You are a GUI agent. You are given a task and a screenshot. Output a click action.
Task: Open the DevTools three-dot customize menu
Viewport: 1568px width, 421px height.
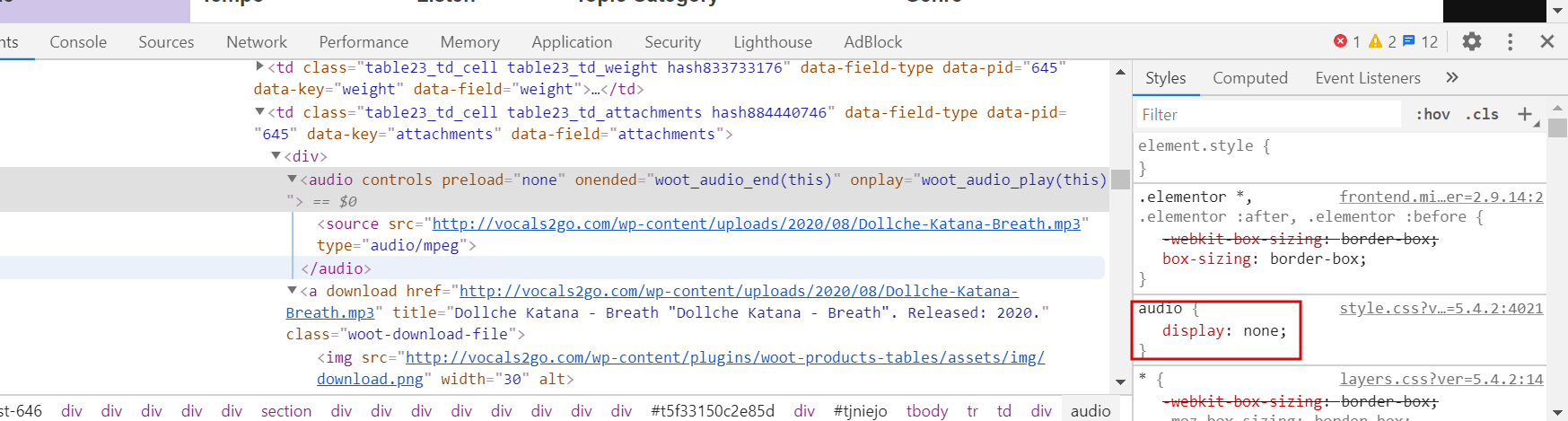(x=1510, y=41)
